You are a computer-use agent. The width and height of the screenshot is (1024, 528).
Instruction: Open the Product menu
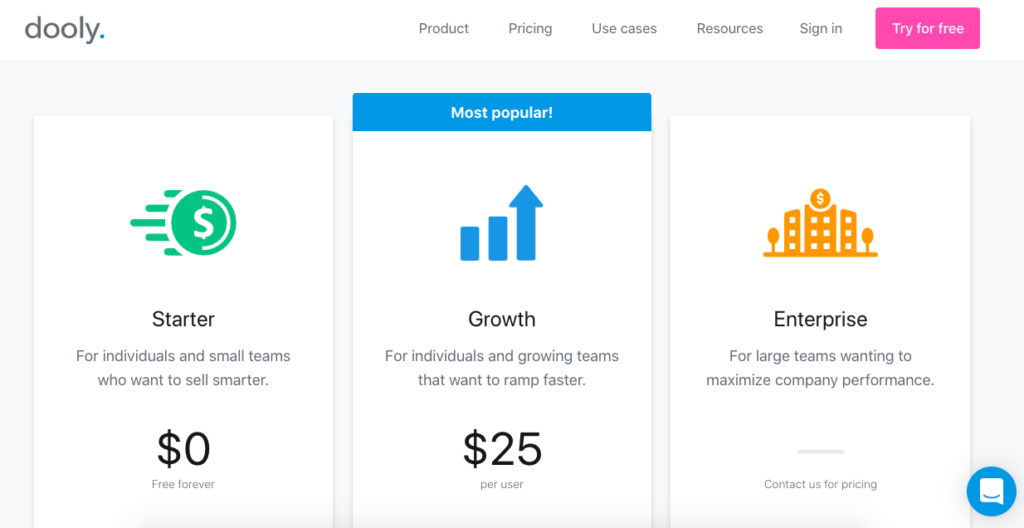pos(443,29)
